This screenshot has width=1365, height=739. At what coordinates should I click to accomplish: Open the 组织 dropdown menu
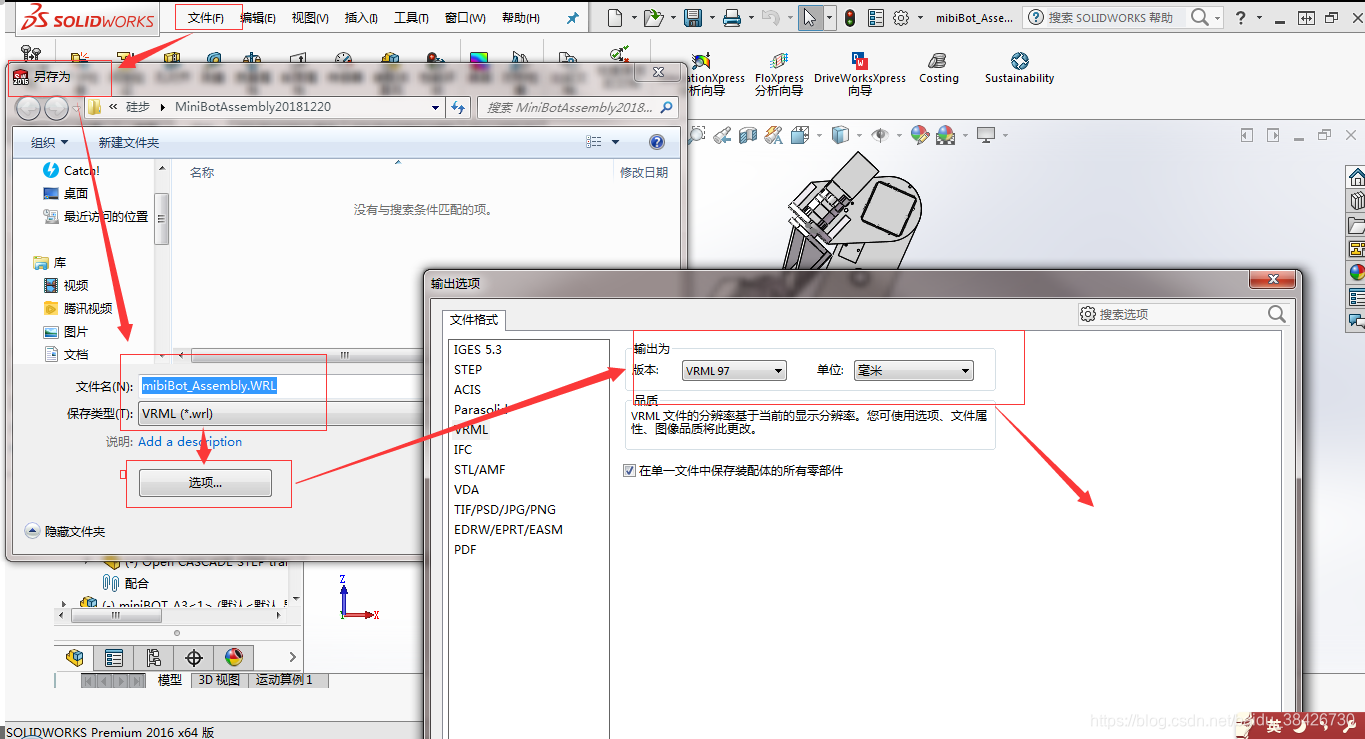[50, 143]
